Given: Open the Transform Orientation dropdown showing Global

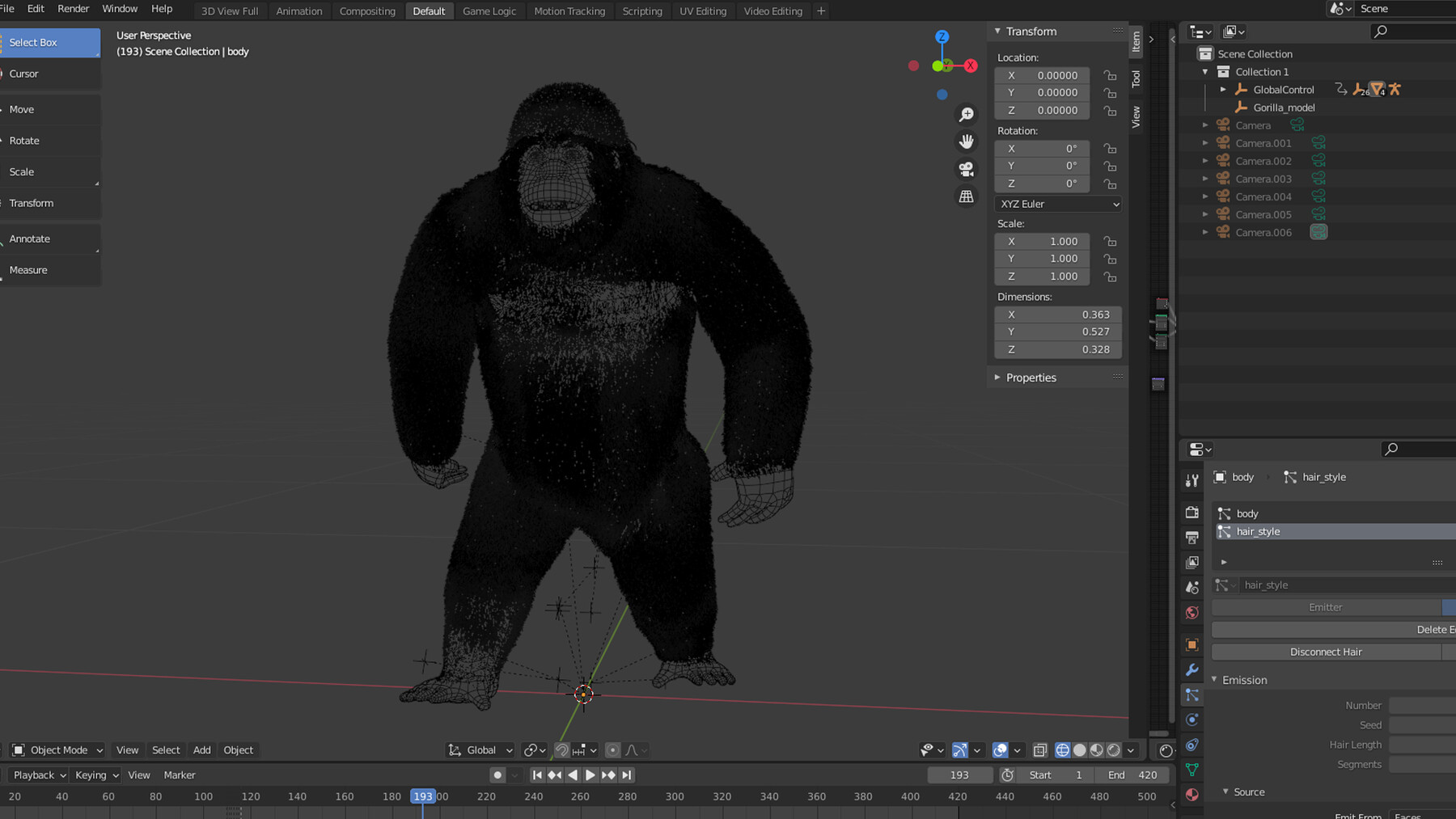Looking at the screenshot, I should point(480,749).
